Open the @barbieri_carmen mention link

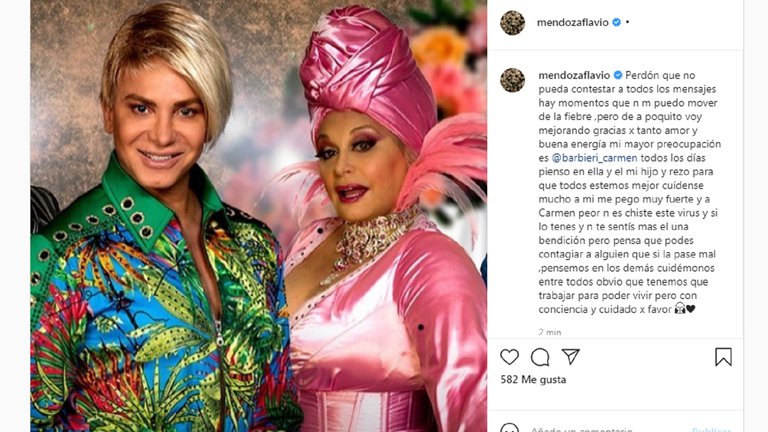click(x=595, y=158)
